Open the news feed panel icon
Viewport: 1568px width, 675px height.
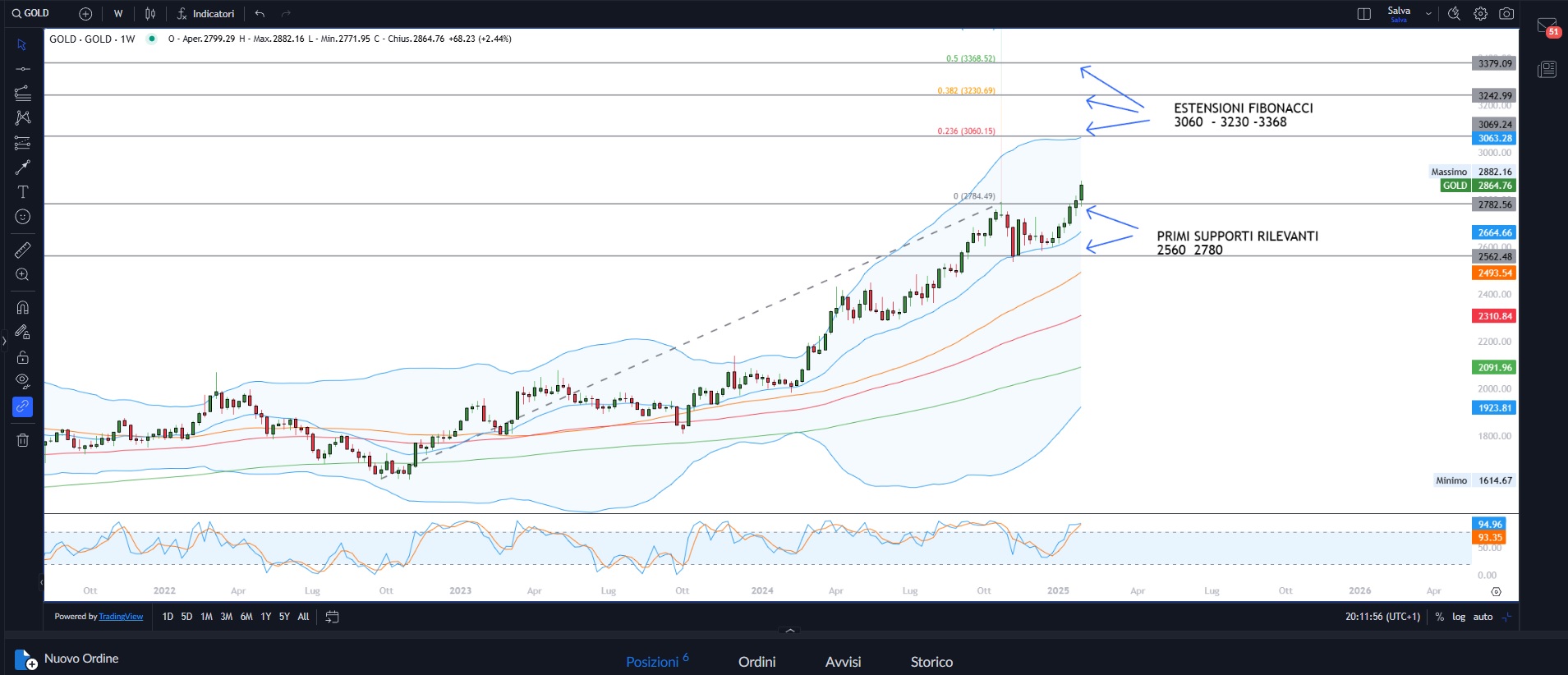1547,70
